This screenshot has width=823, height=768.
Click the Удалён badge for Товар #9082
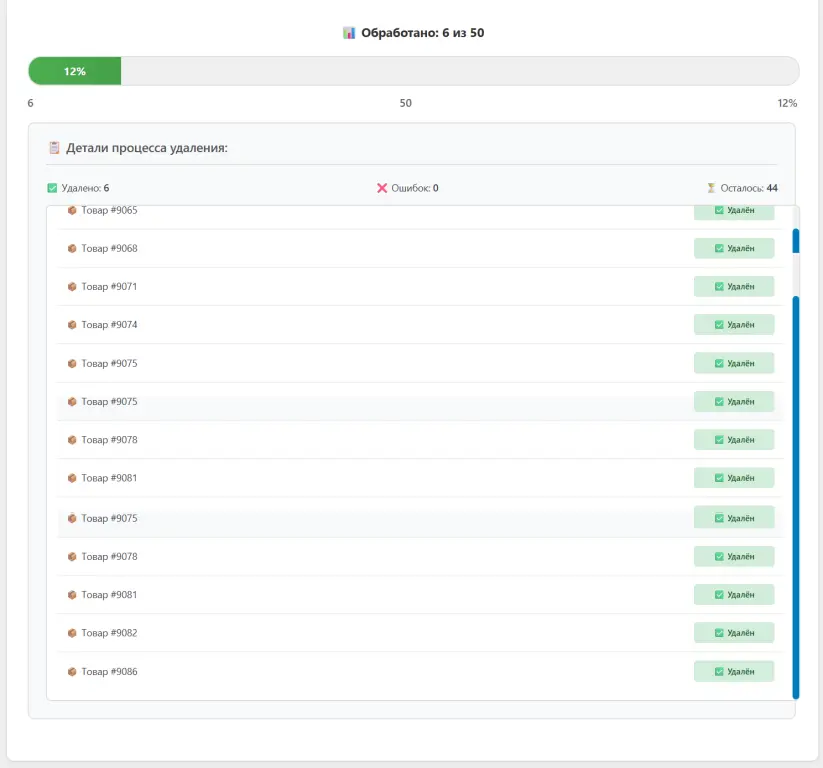pyautogui.click(x=734, y=632)
